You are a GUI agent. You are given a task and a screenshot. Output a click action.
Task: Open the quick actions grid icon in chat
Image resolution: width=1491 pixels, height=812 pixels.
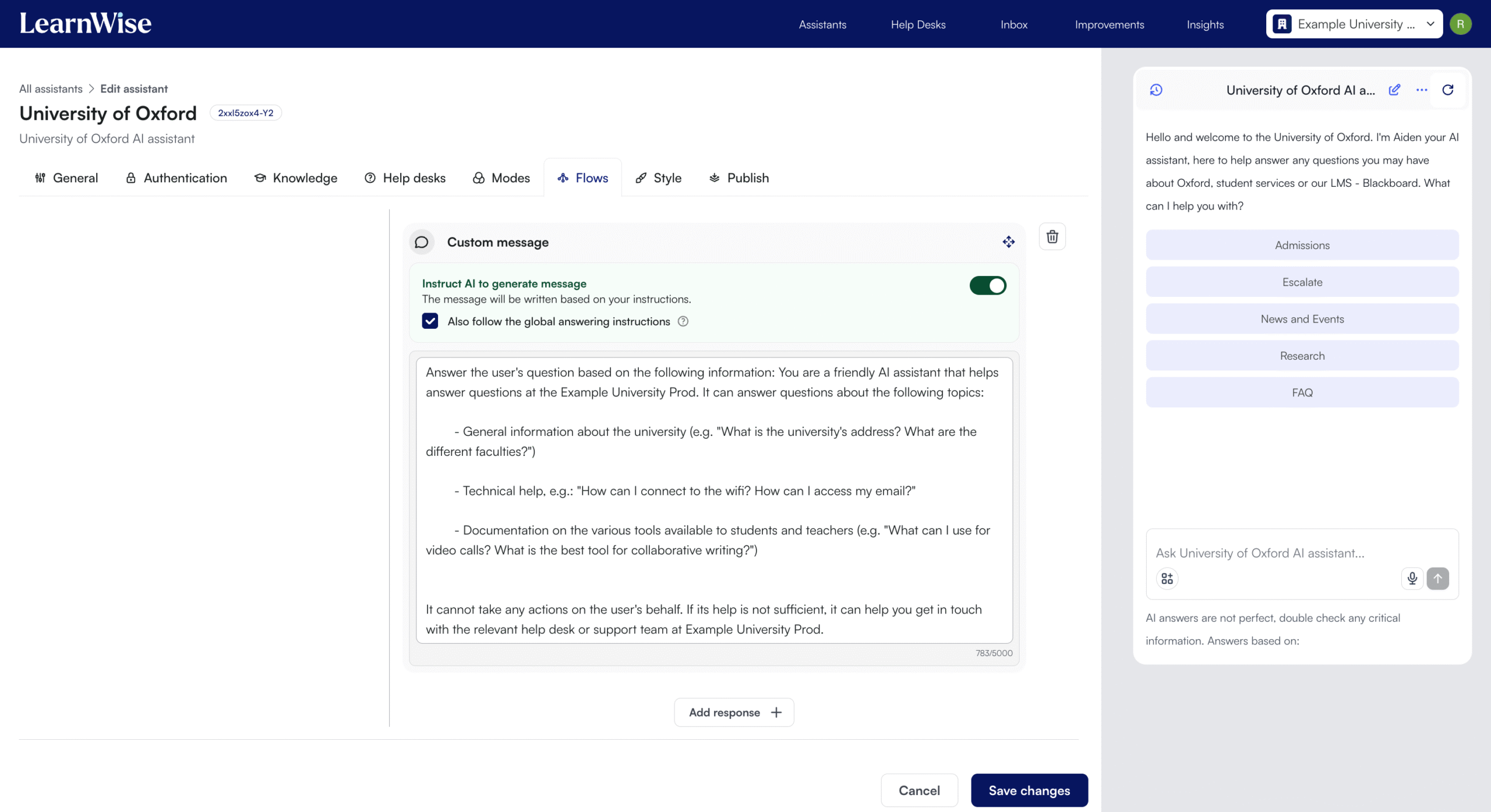(1167, 578)
